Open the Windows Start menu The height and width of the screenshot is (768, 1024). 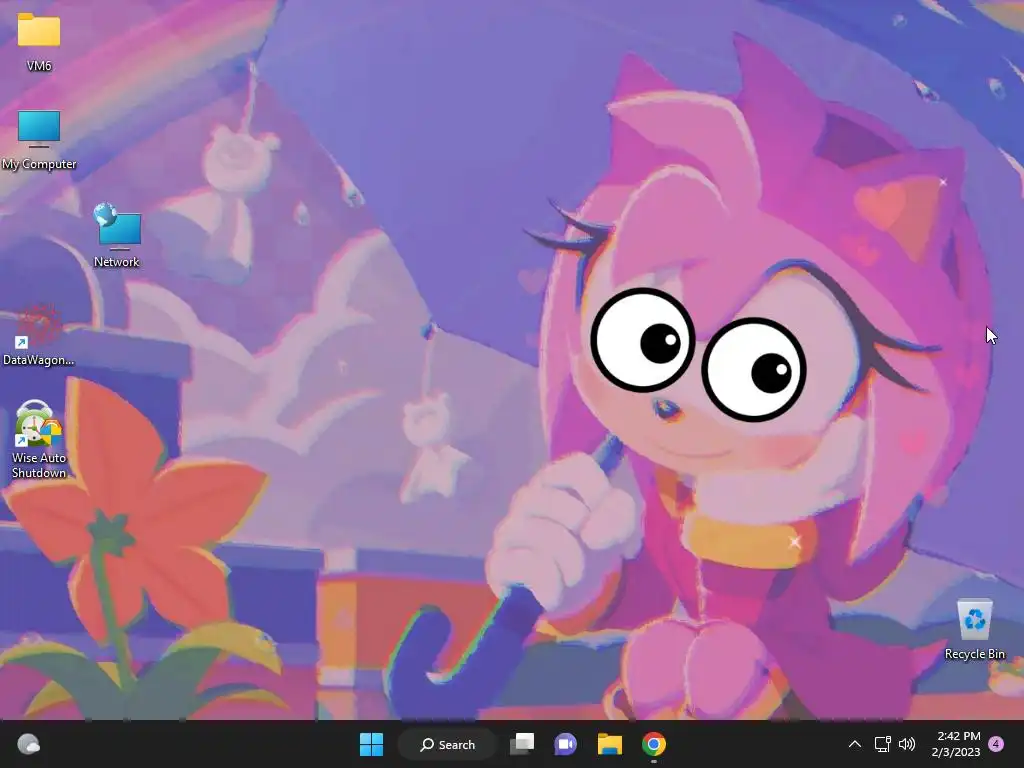(372, 744)
